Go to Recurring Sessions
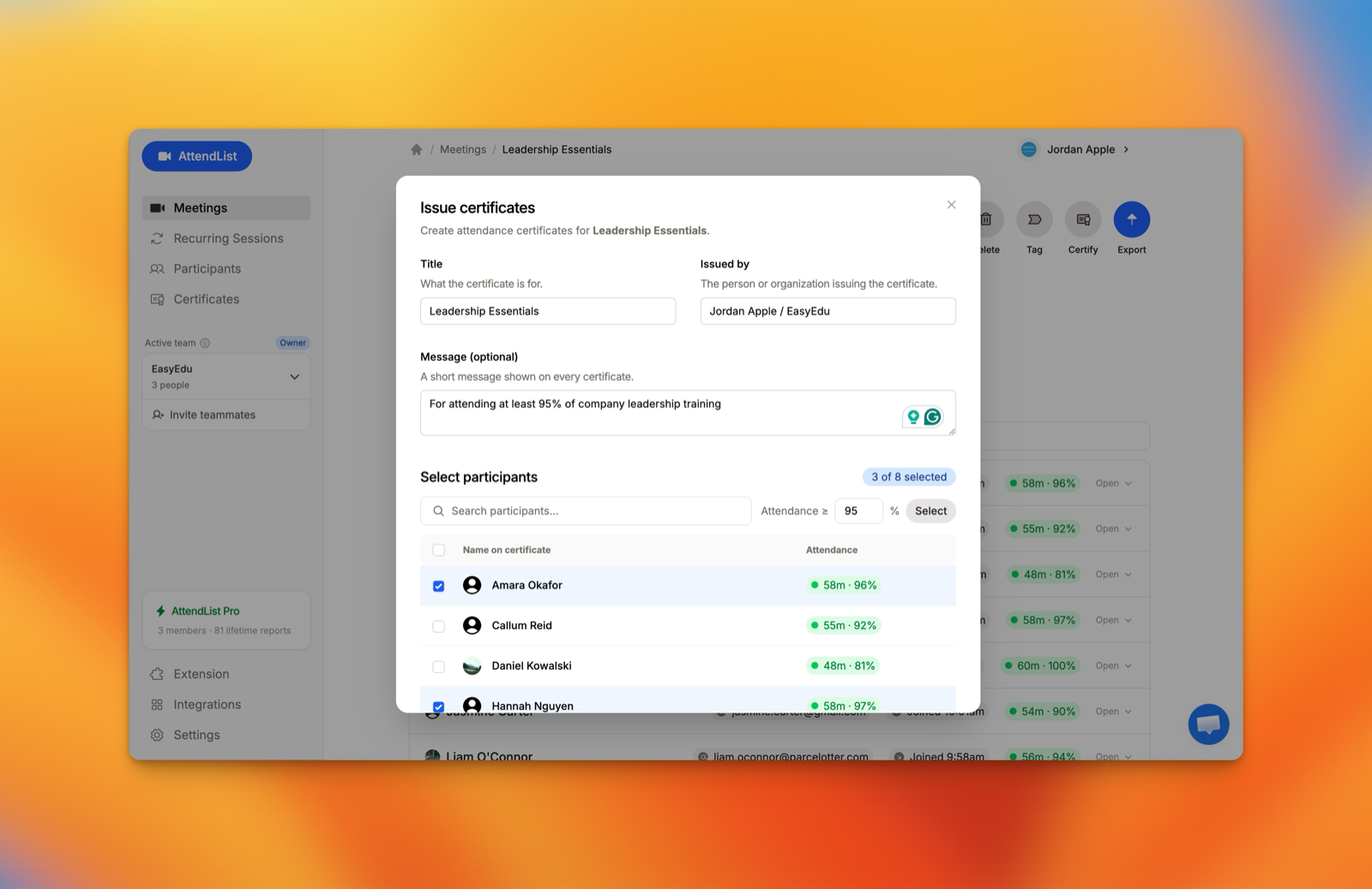The width and height of the screenshot is (1372, 889). click(x=226, y=238)
